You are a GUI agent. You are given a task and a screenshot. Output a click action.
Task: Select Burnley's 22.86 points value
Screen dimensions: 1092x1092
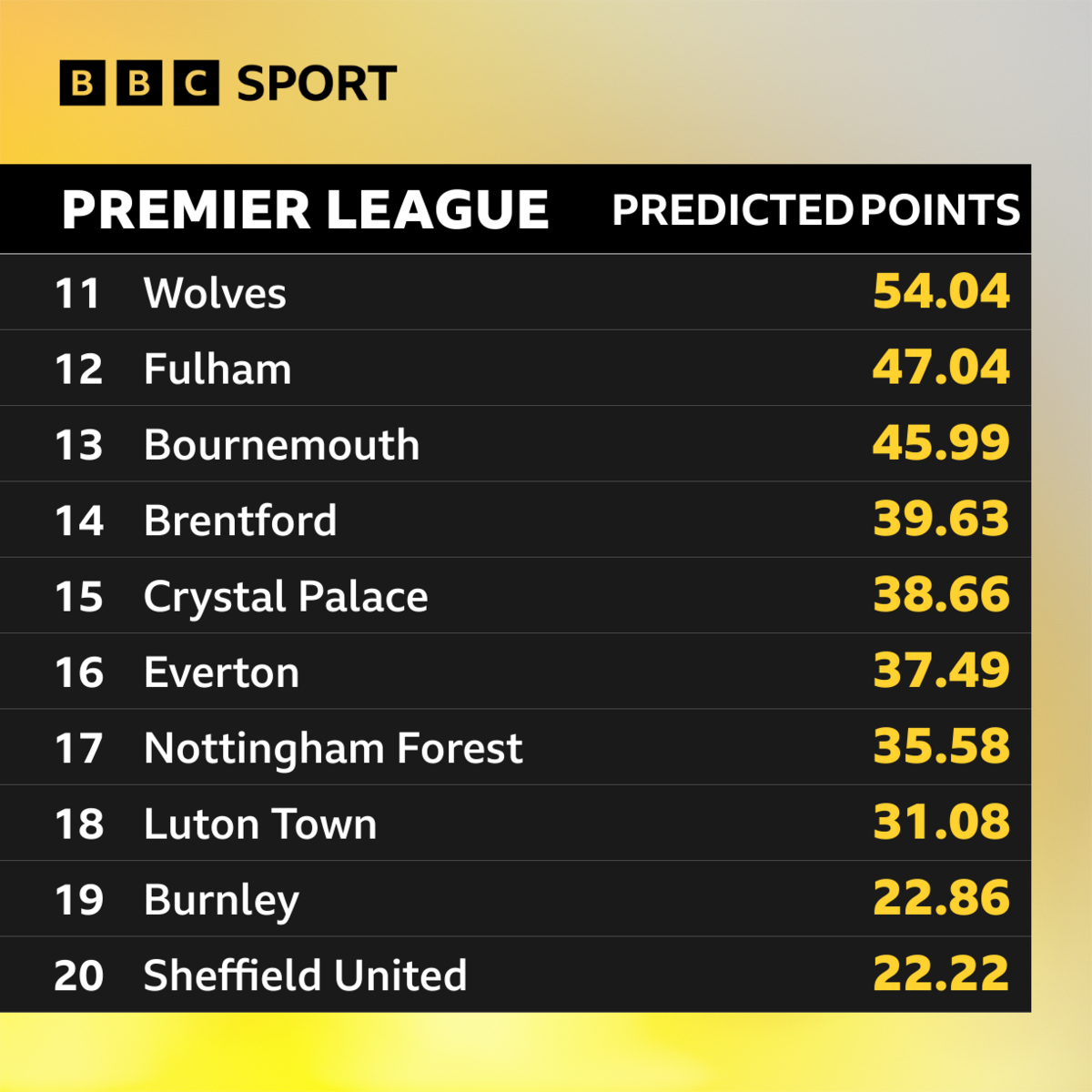[942, 898]
